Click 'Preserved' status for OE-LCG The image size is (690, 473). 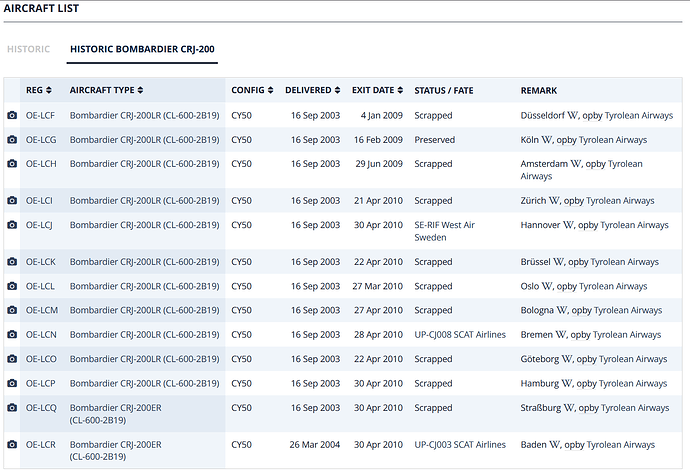coord(435,139)
